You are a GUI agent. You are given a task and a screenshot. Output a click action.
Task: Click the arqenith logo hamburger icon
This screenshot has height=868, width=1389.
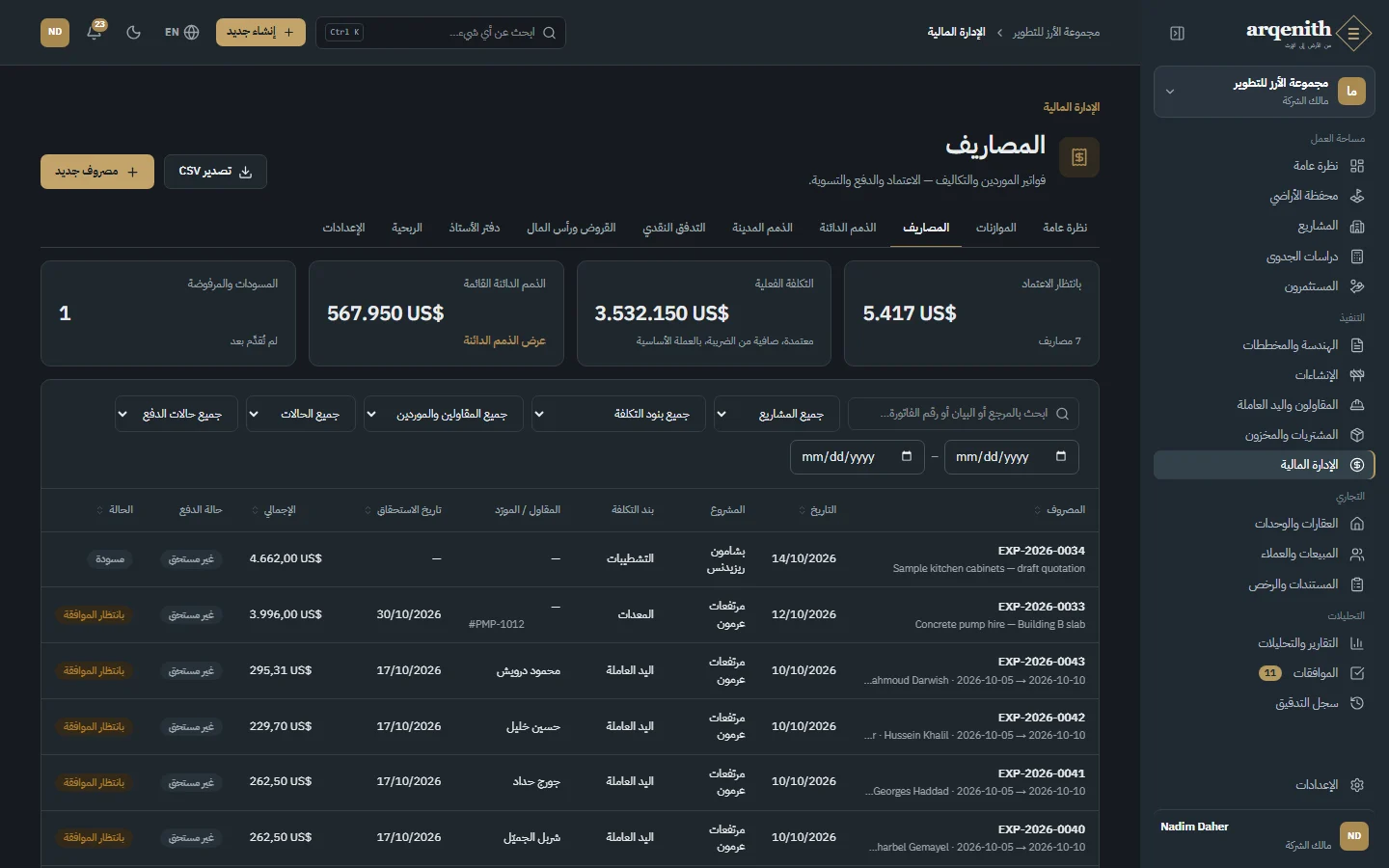1354,34
